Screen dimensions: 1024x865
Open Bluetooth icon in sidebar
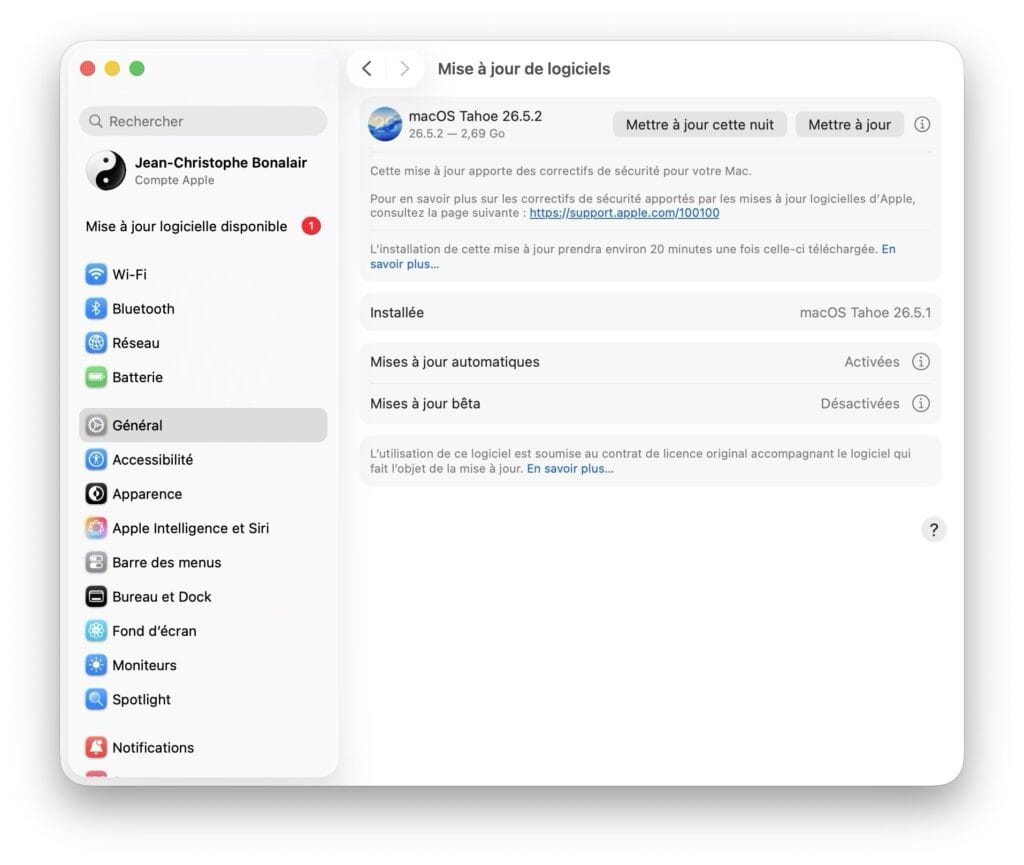(x=96, y=309)
